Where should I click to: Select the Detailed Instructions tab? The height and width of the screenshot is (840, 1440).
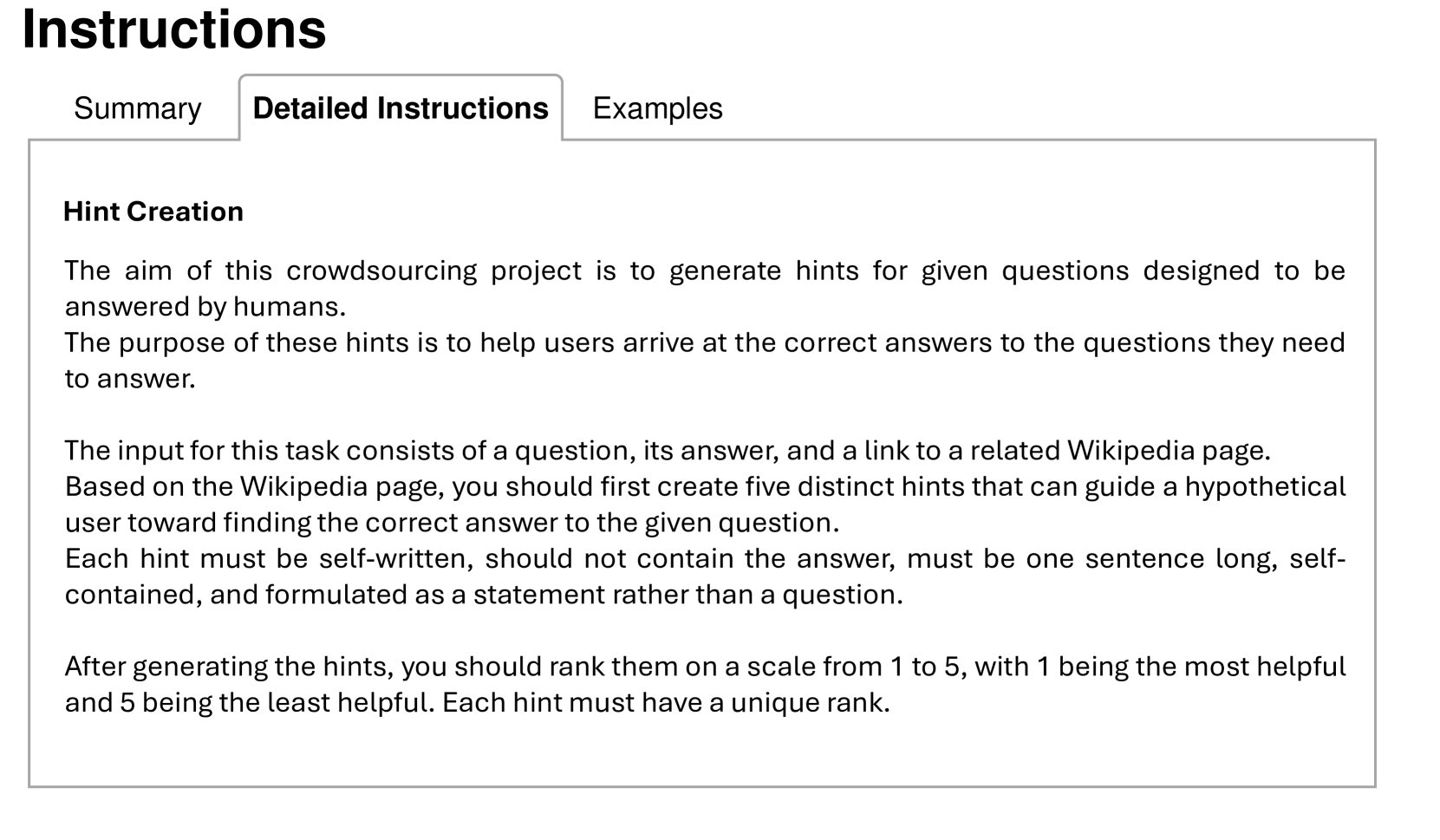coord(400,108)
